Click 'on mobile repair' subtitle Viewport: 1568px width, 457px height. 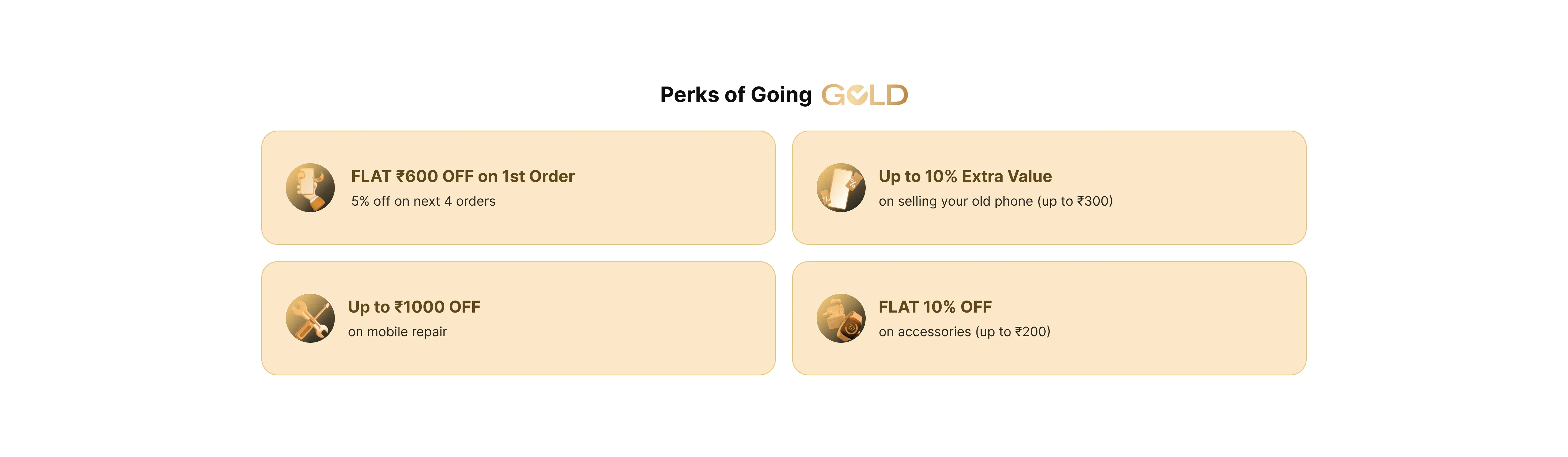pyautogui.click(x=397, y=332)
